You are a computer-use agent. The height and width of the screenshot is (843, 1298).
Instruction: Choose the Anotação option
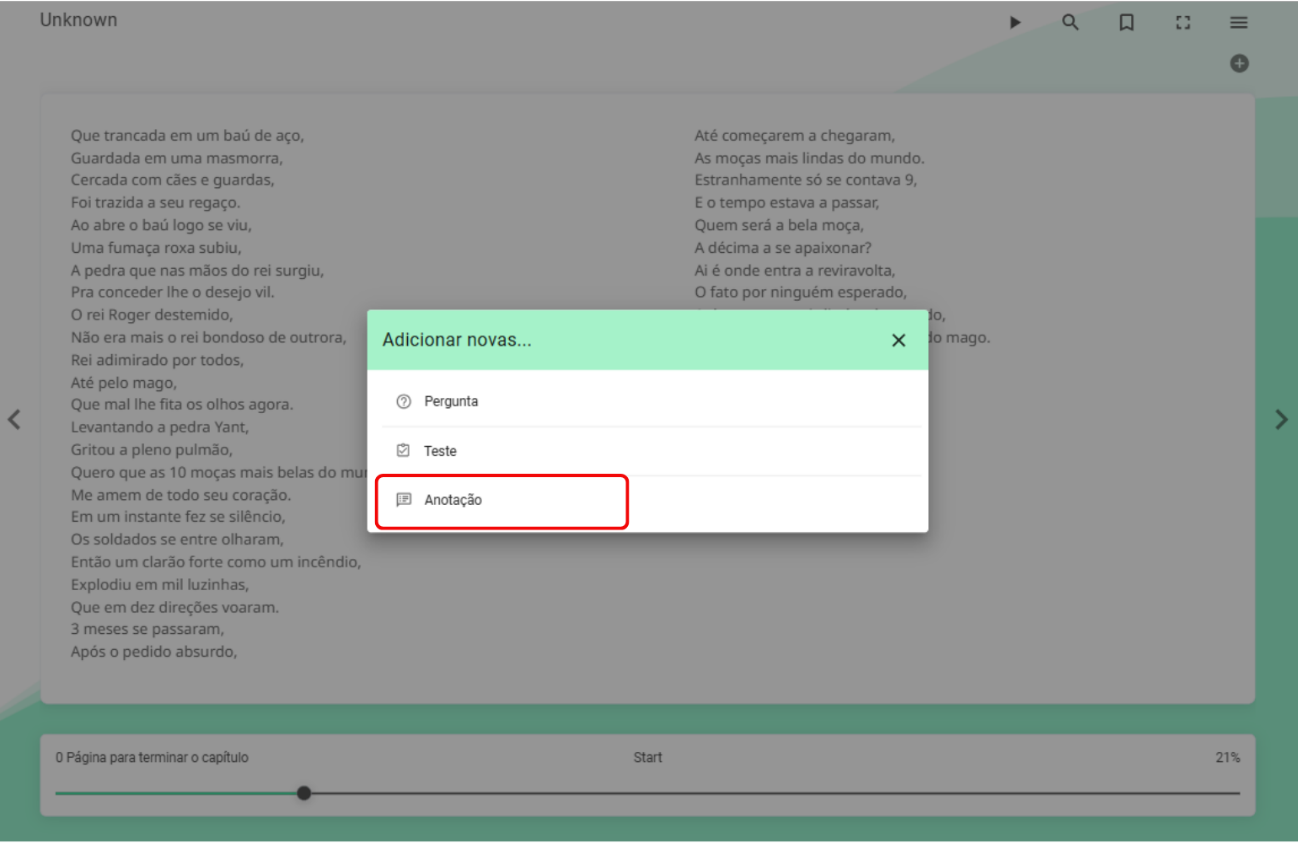click(647, 500)
